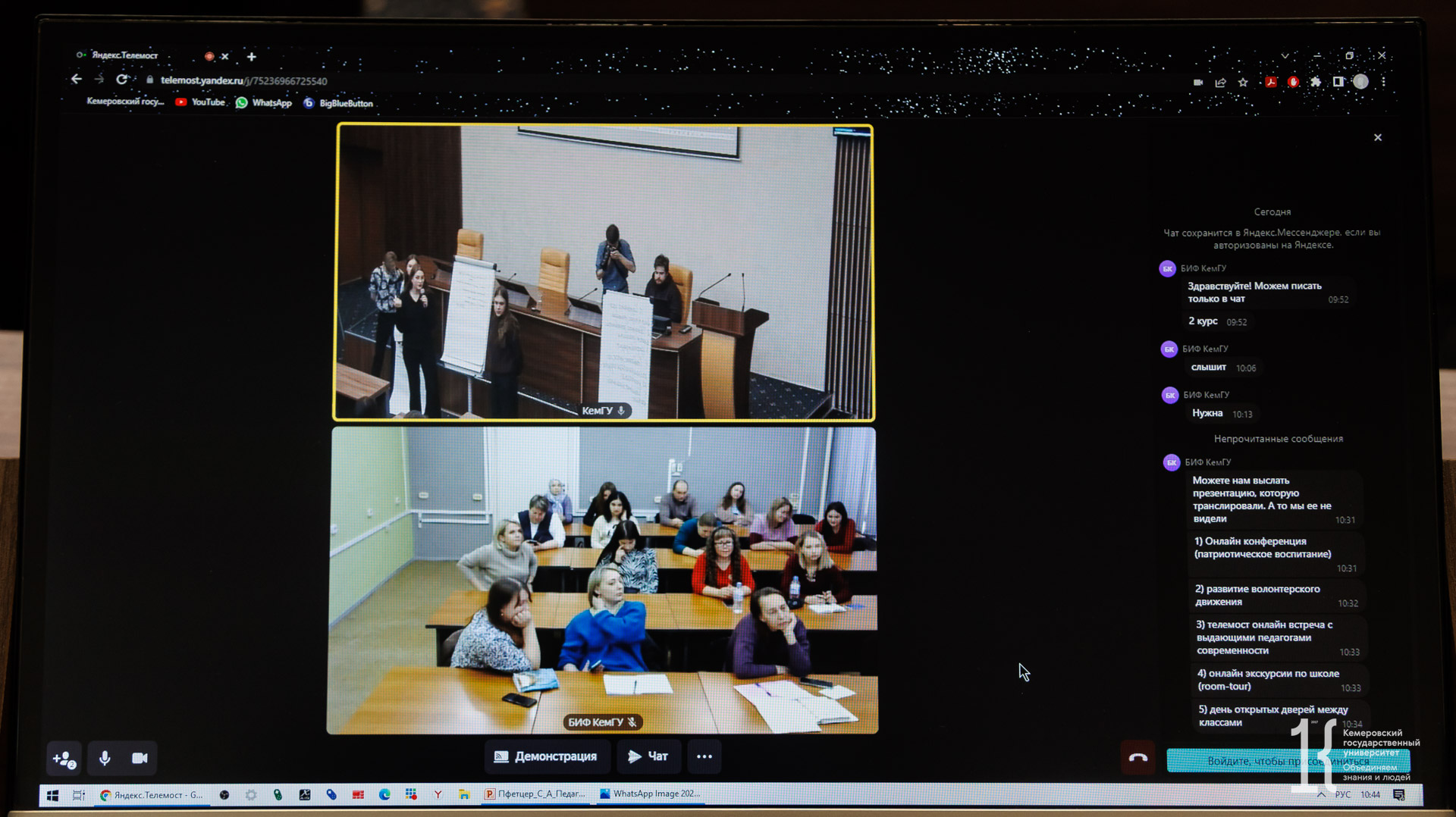Open the WhatsApp bookmark
Screen dimensions: 1456x817
point(263,103)
